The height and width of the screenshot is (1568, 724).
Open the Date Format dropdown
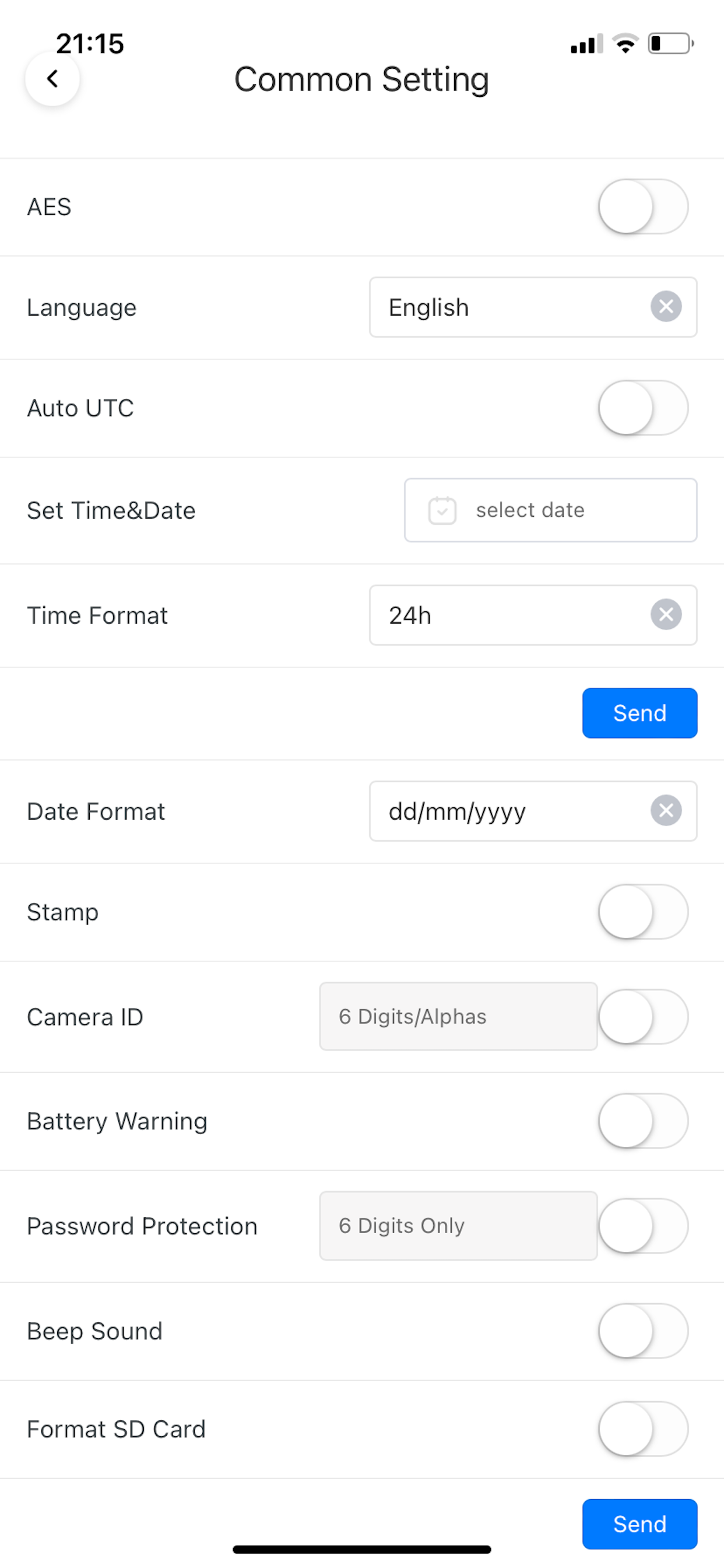point(533,811)
